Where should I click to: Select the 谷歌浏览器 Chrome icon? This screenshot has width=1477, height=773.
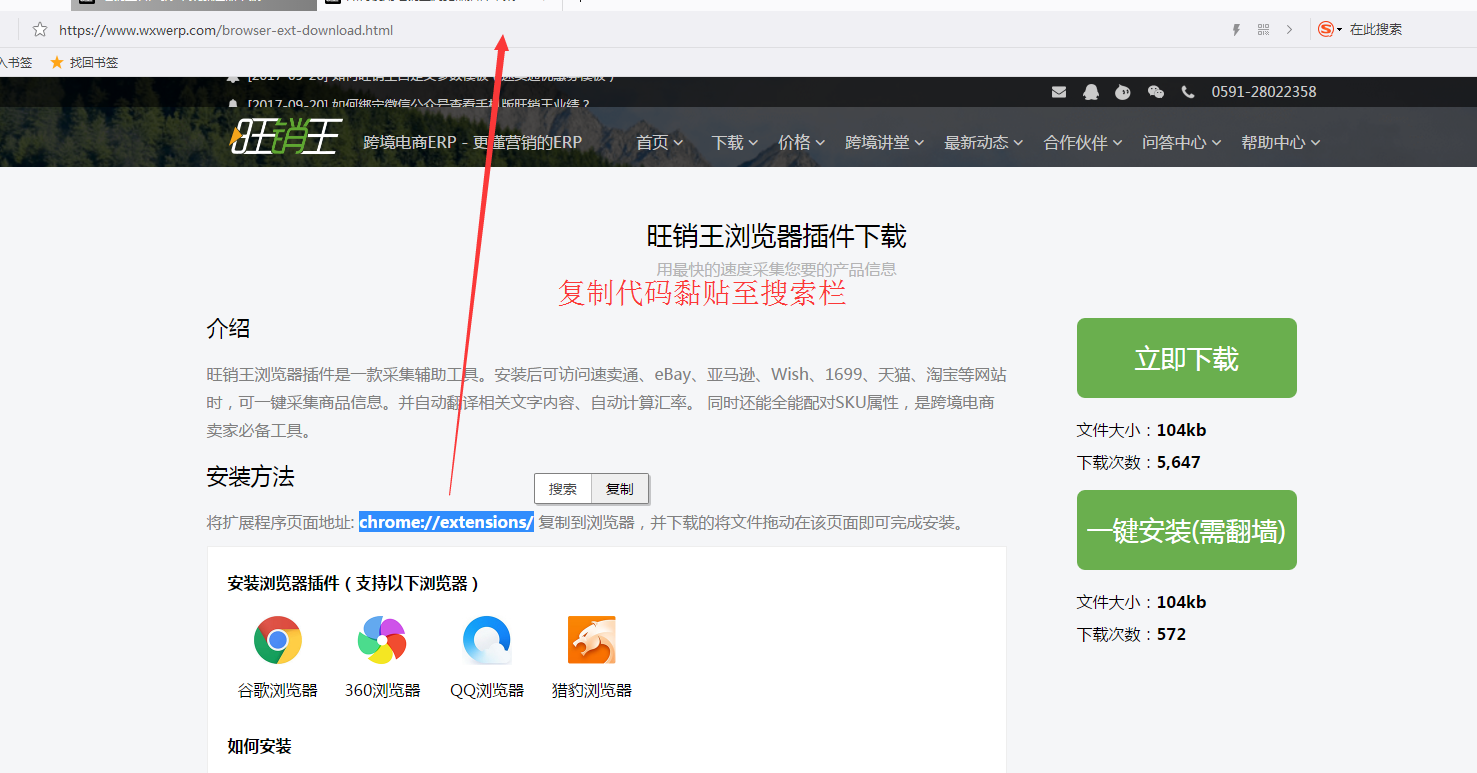coord(278,640)
